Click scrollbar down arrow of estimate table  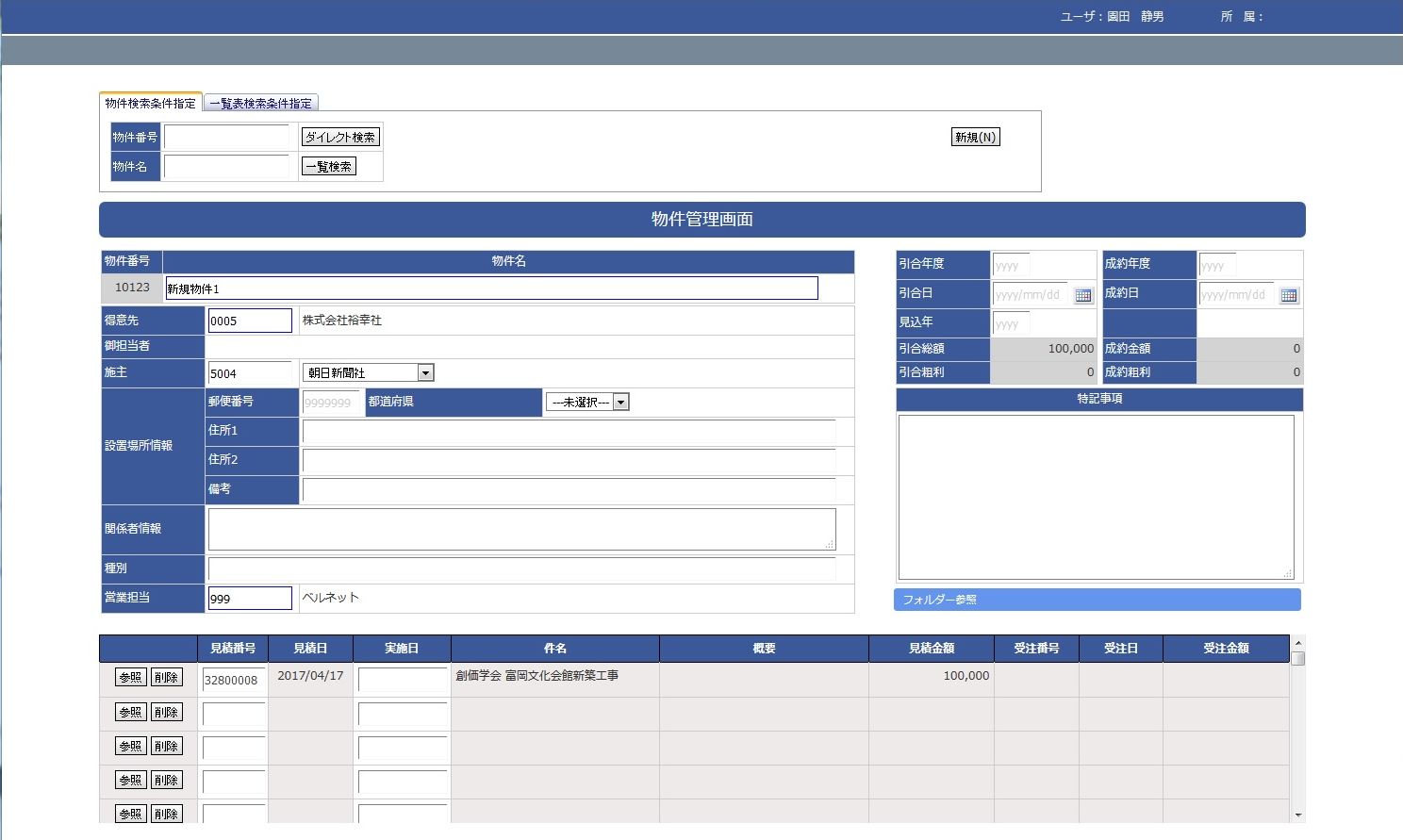(x=1298, y=815)
